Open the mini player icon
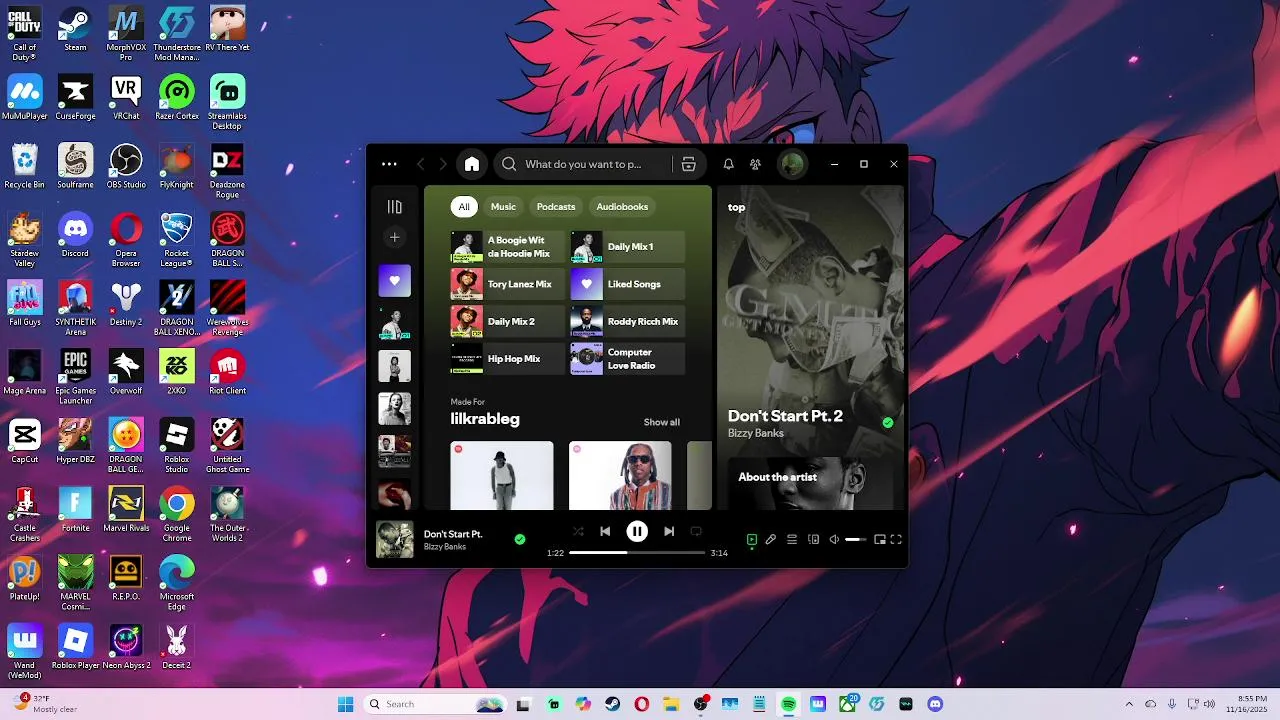This screenshot has height=720, width=1280. [x=879, y=539]
